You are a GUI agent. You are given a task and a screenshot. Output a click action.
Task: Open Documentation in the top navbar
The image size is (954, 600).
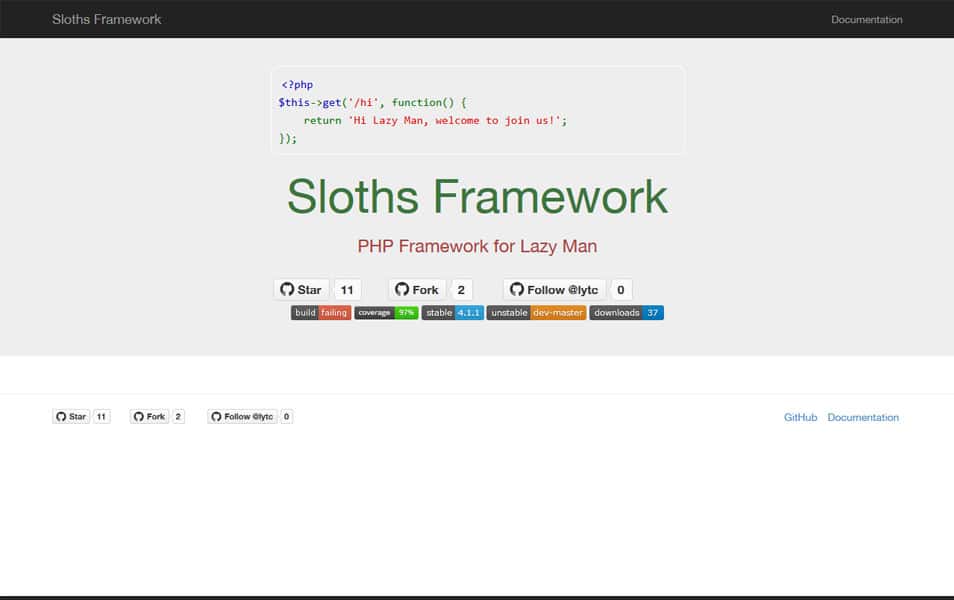[866, 19]
